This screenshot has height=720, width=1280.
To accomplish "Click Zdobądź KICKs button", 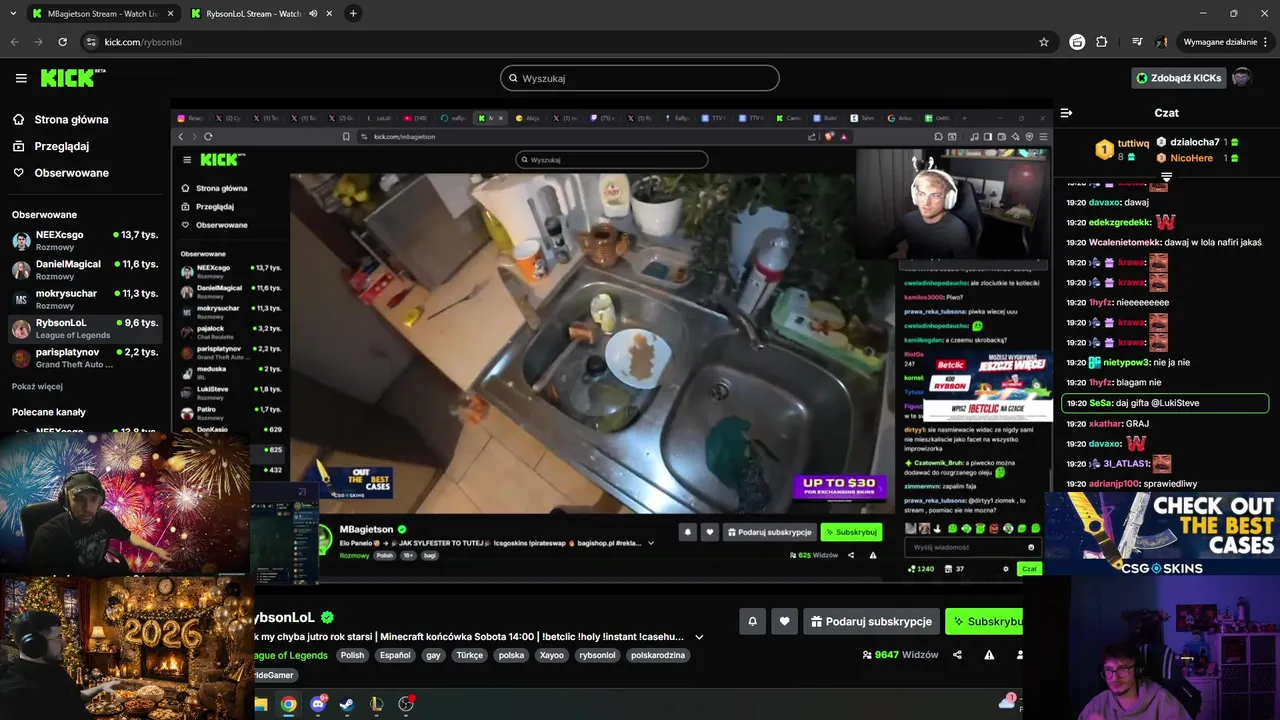I will 1178,78.
